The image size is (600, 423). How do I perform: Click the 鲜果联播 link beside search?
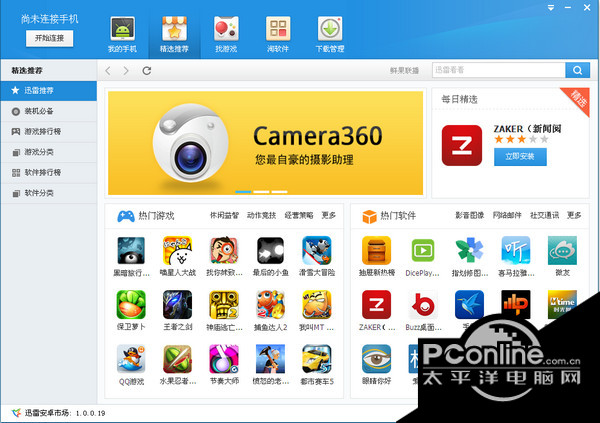point(404,71)
